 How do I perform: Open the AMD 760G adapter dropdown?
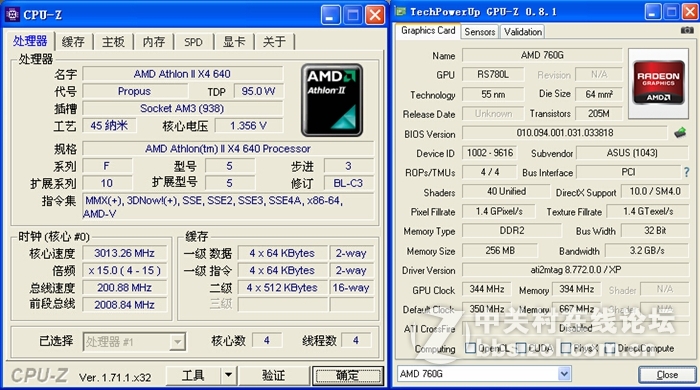click(x=564, y=373)
